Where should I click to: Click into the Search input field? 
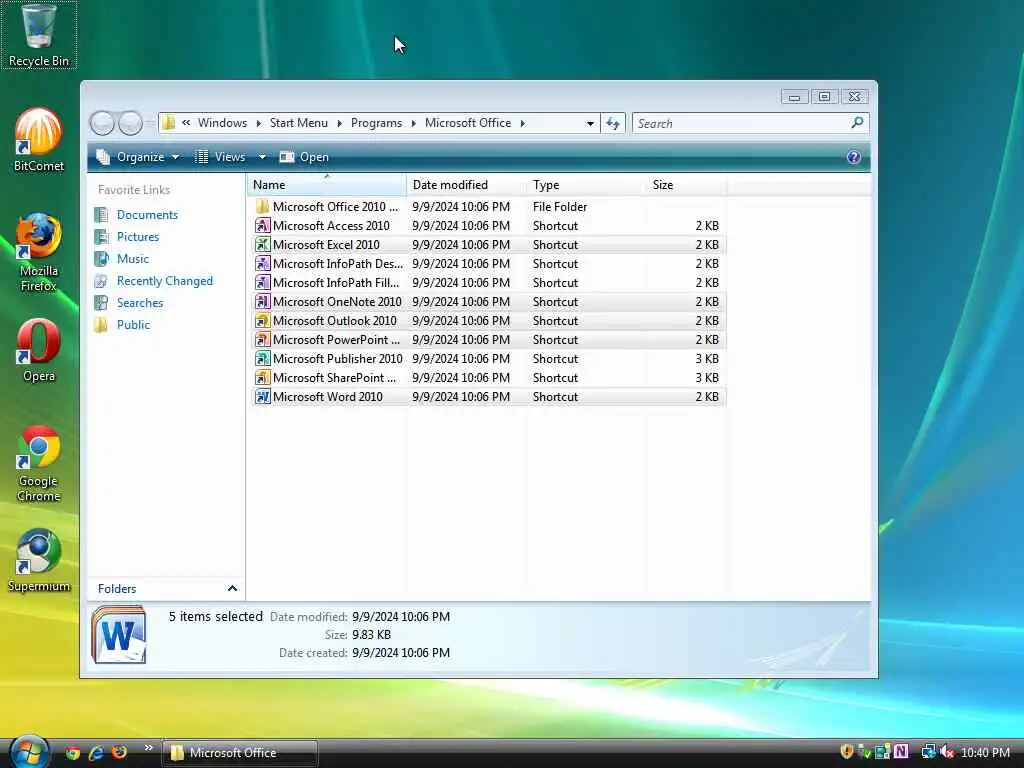pos(741,123)
